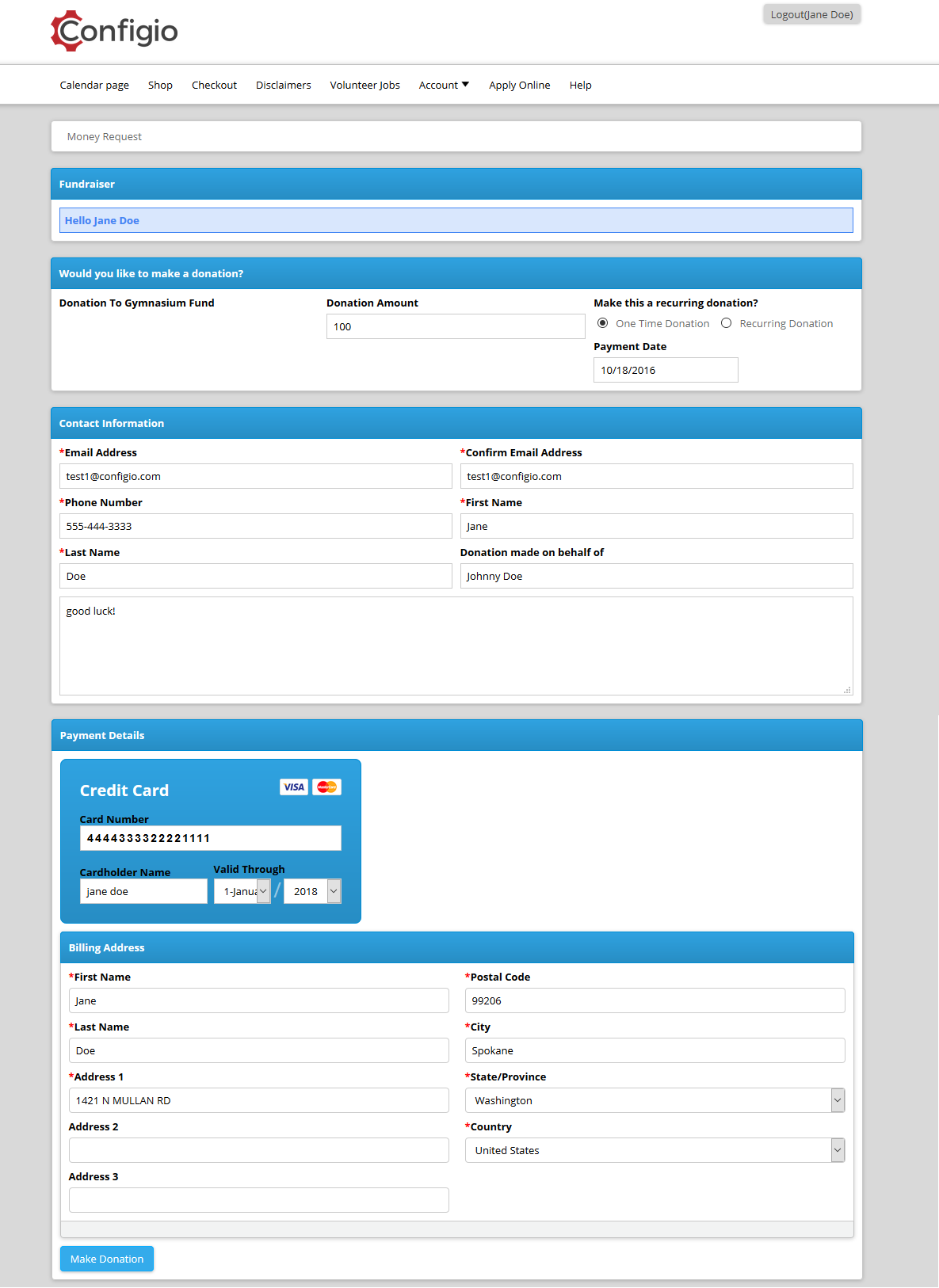Click the Money Request breadcrumb text
939x1288 pixels.
pyautogui.click(x=105, y=136)
